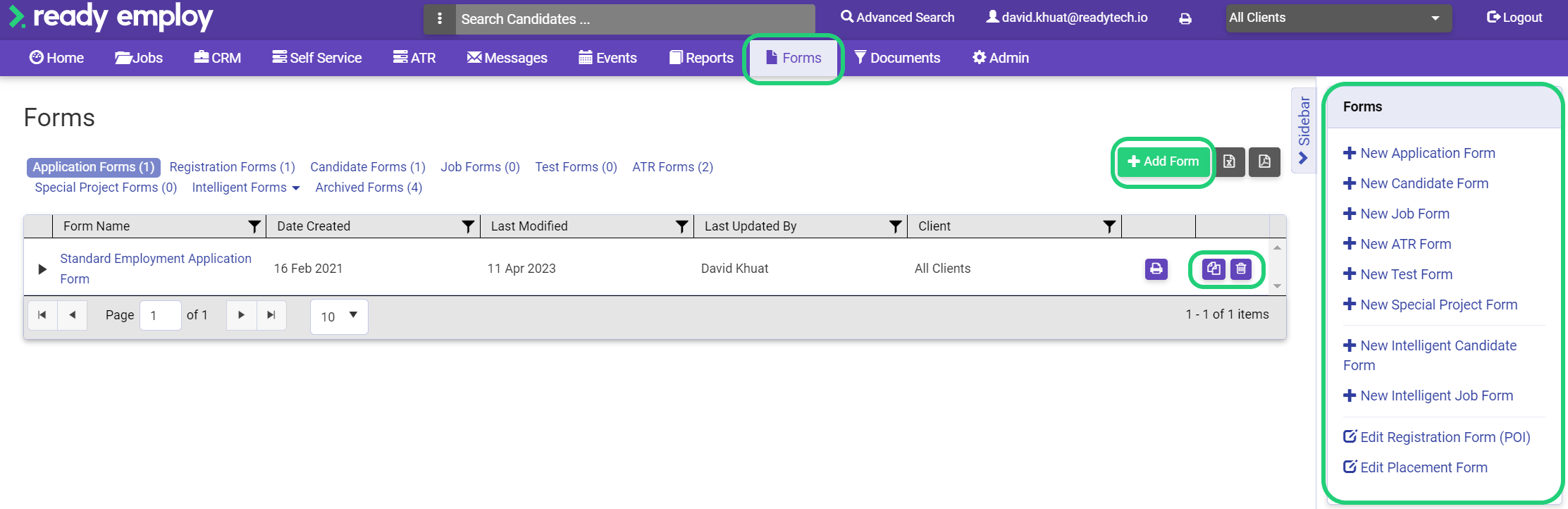Switch to ATR Forms tab
1568x509 pixels.
(x=673, y=167)
